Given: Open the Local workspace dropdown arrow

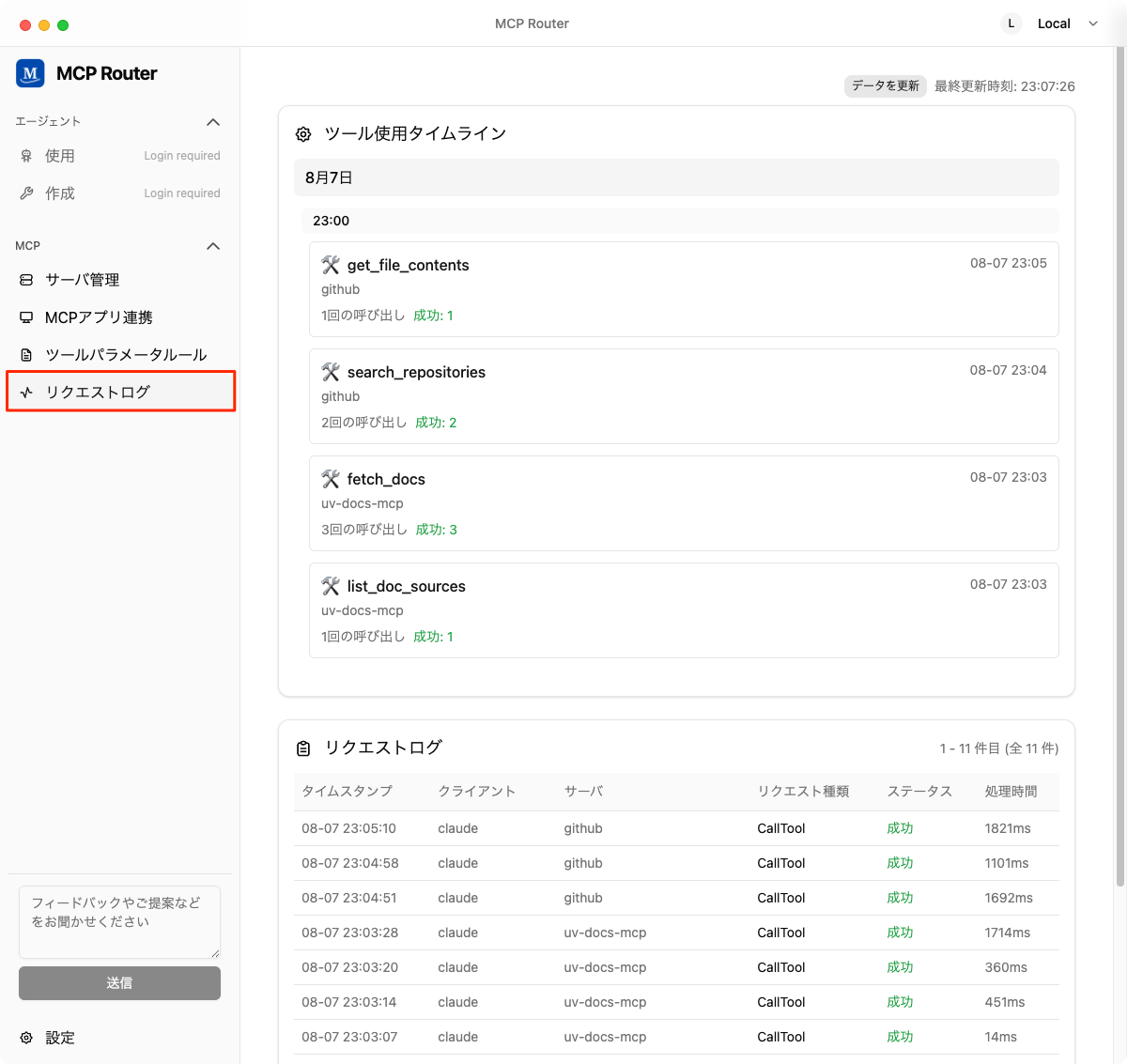Looking at the screenshot, I should point(1093,23).
